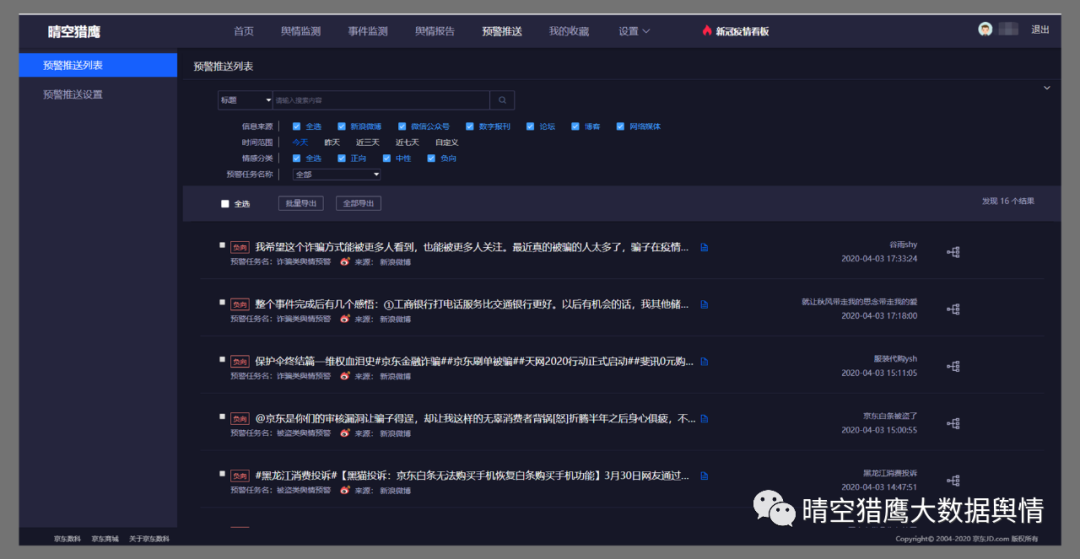Screen dimensions: 1080x559
Task: Click spread-path icon for 黑龙江消费投诉 post
Action: click(953, 481)
